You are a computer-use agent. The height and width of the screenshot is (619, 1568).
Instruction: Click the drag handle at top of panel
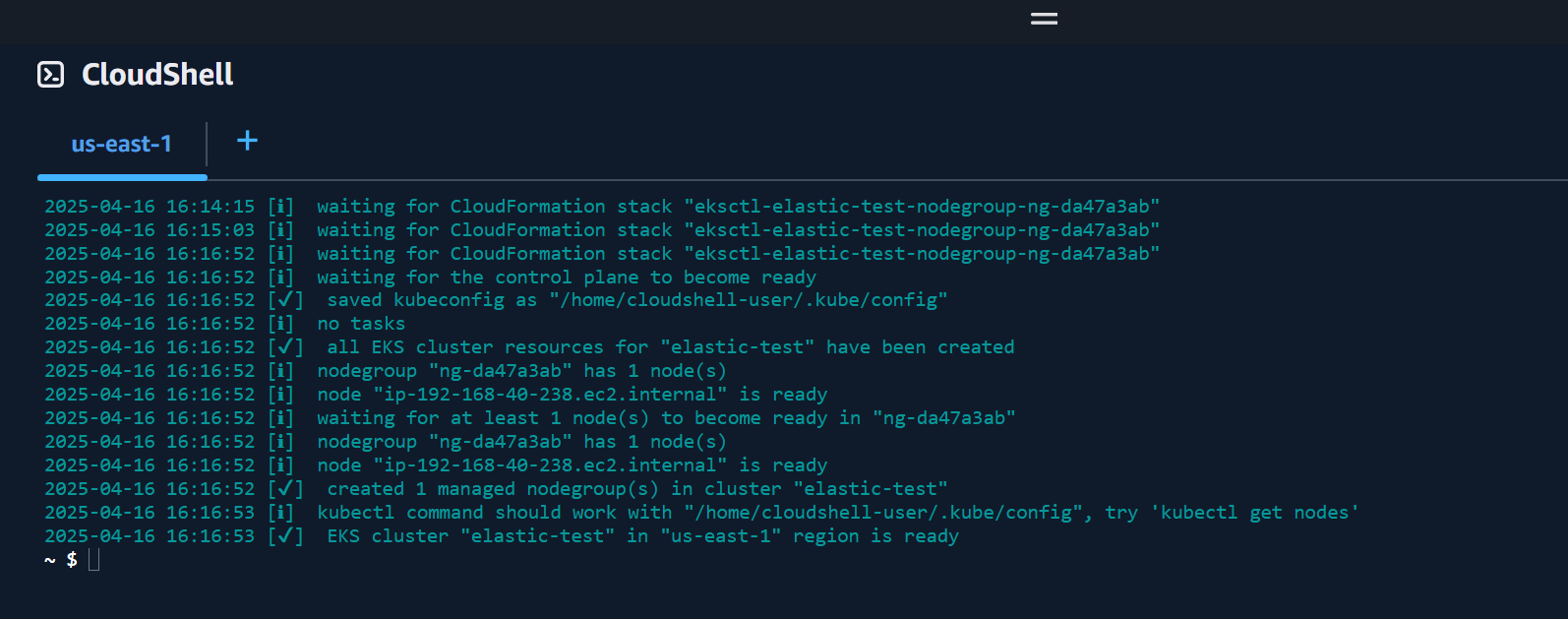click(1044, 19)
